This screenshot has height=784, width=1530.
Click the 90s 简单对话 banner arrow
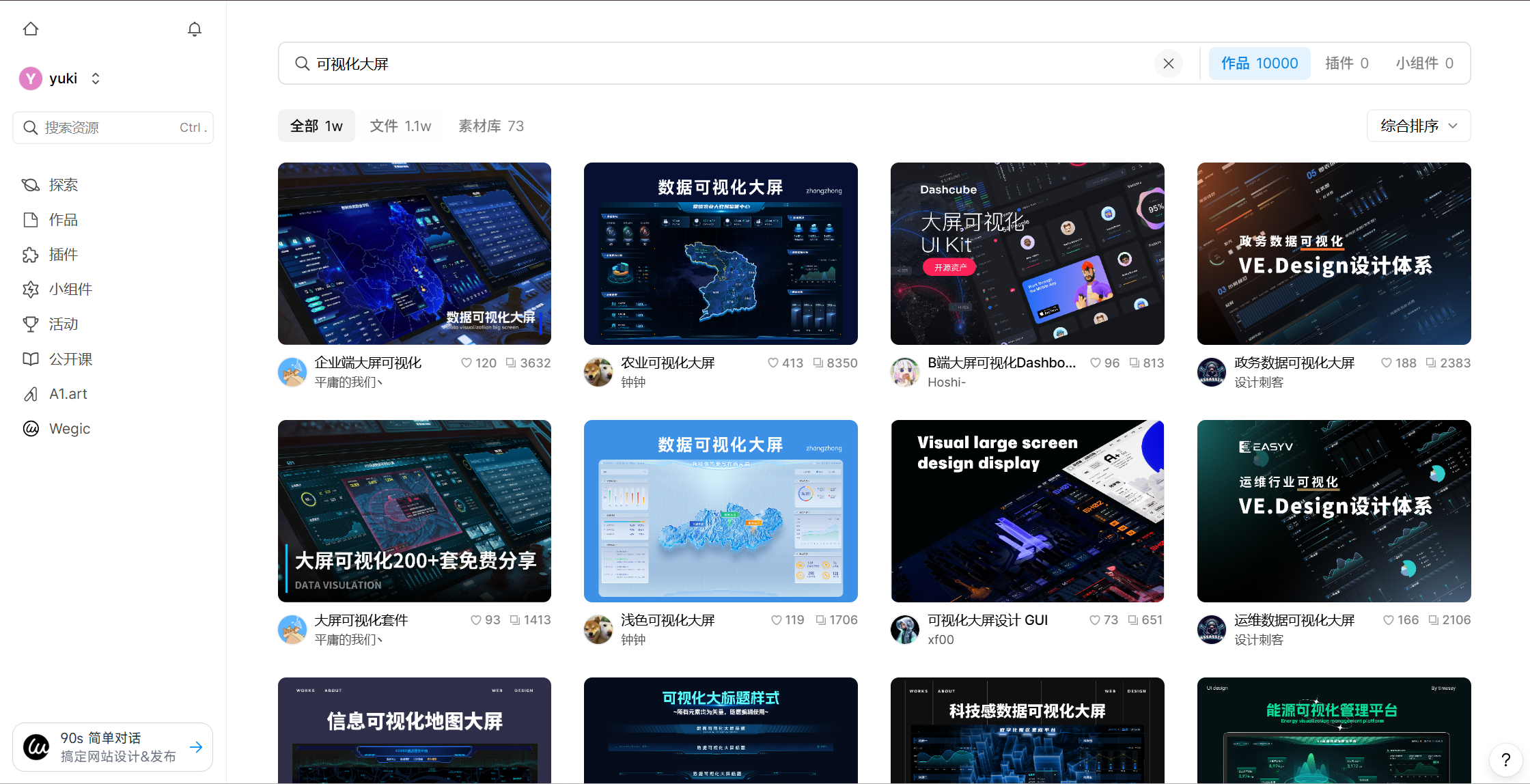(x=197, y=746)
